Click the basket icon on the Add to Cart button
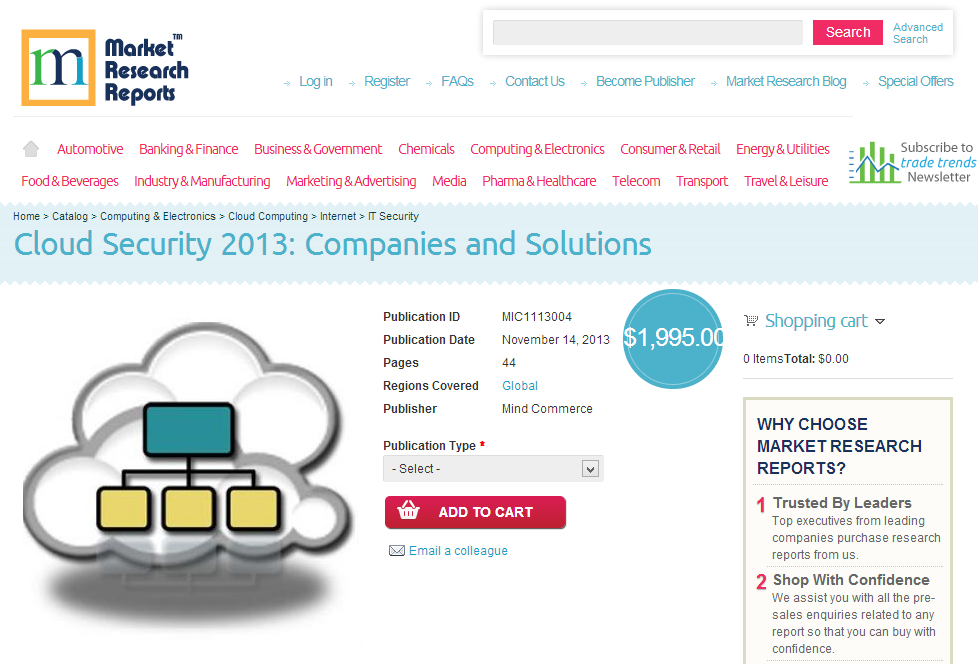978x664 pixels. [408, 511]
